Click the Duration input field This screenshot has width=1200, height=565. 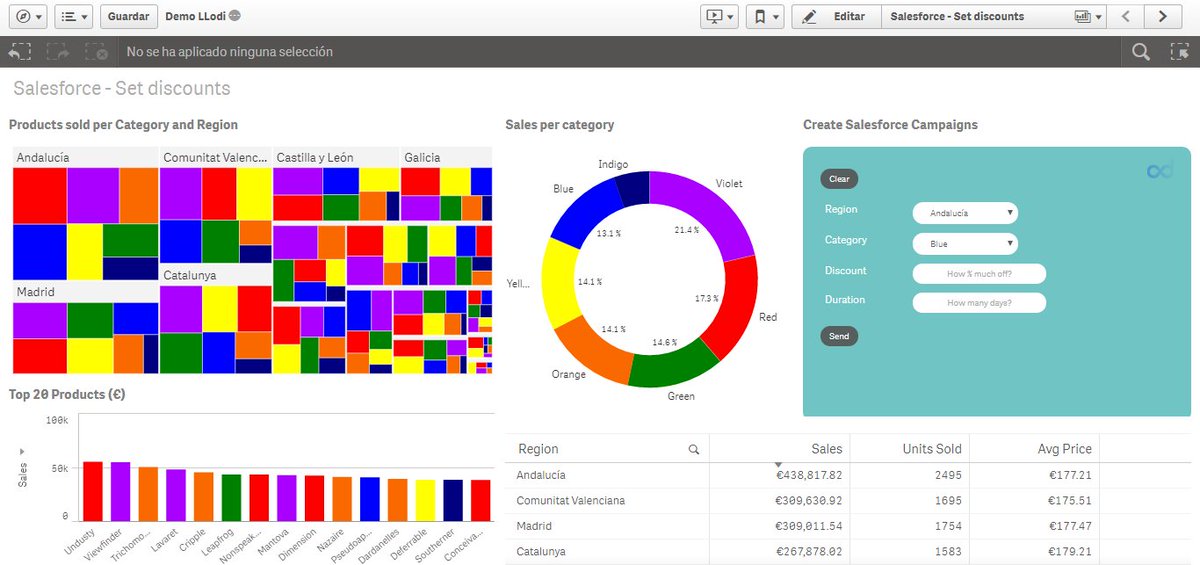click(979, 303)
